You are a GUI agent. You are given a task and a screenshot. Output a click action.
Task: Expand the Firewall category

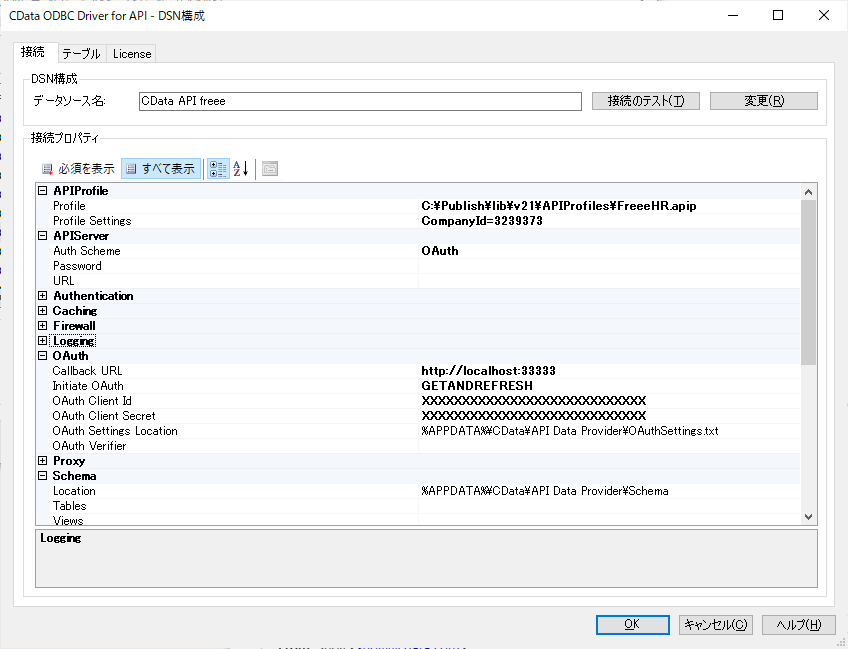(43, 326)
